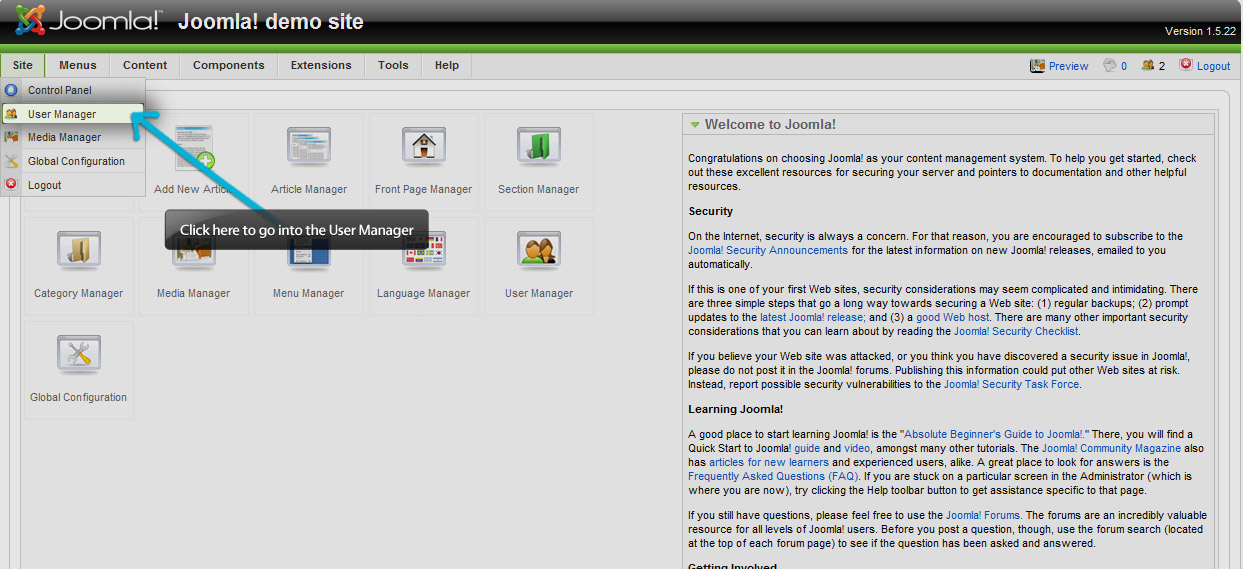
Task: Open the Site menu
Action: coord(23,65)
